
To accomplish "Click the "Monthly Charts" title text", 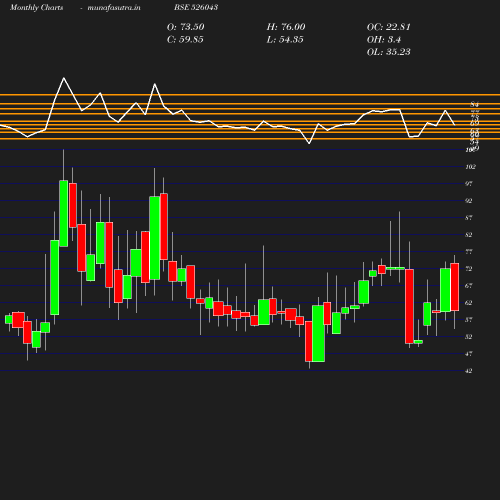I will tap(36, 7).
